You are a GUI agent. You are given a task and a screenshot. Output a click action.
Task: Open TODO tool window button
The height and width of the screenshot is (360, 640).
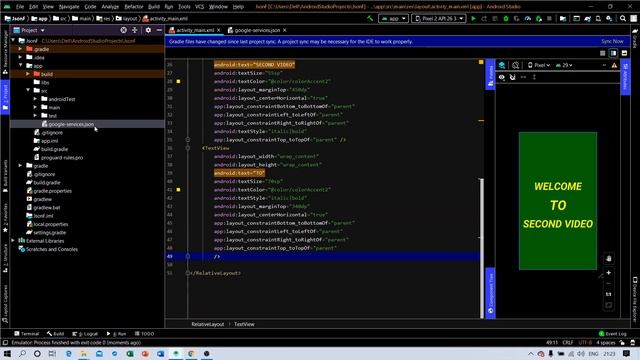[x=144, y=333]
